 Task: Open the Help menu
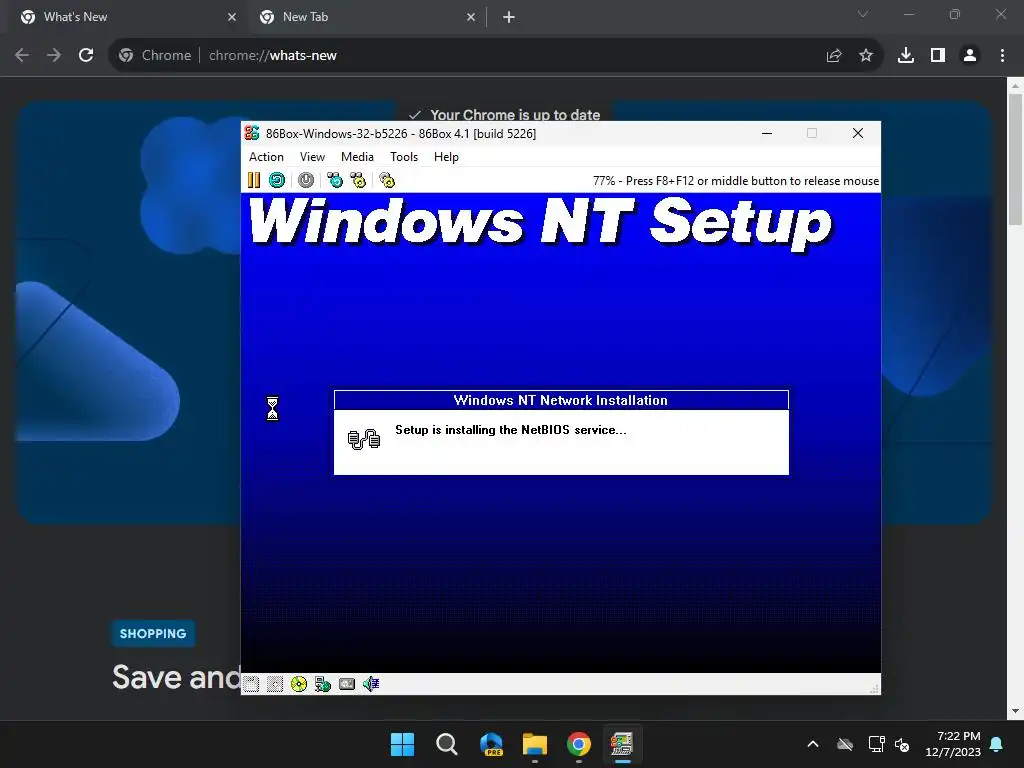tap(446, 157)
